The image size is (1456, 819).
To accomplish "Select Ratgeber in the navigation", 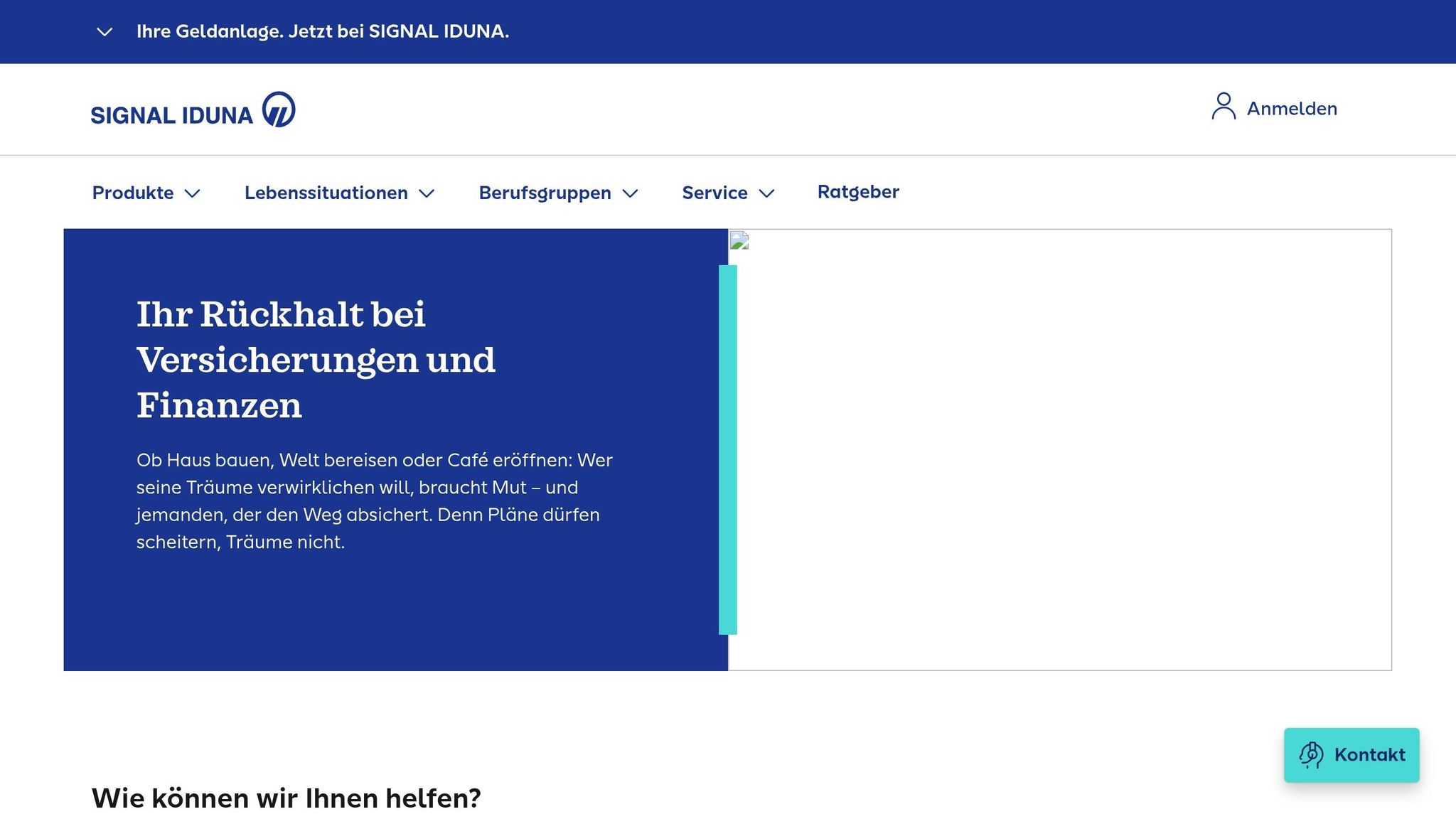I will (x=857, y=191).
